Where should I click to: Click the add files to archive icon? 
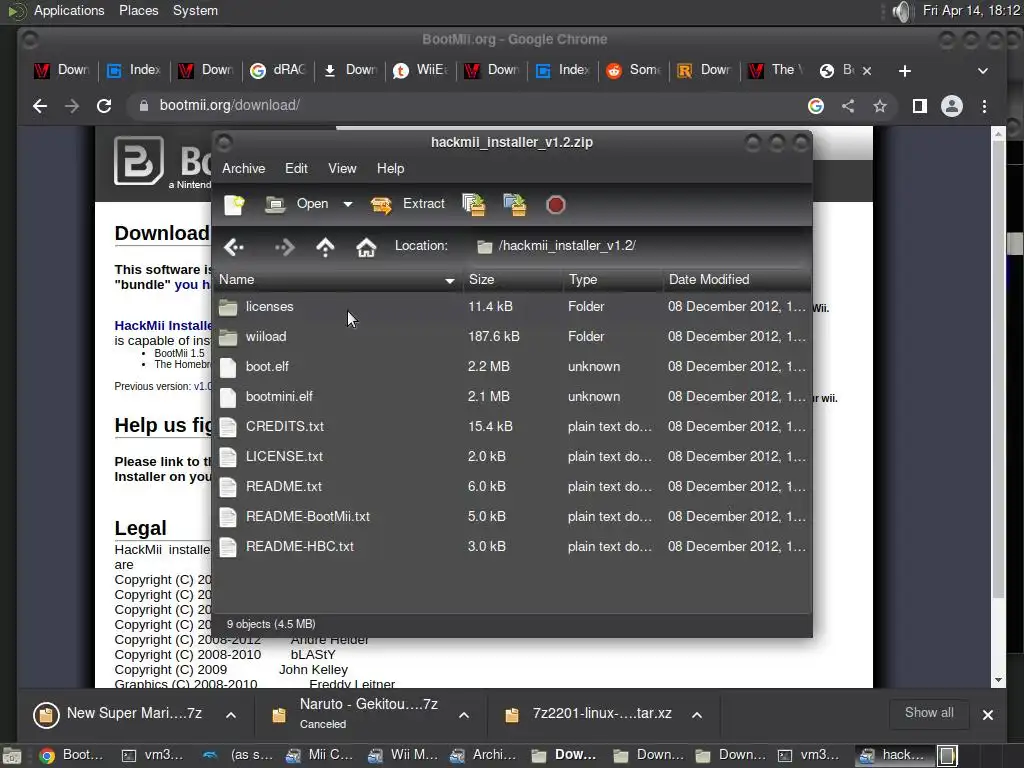(x=474, y=204)
